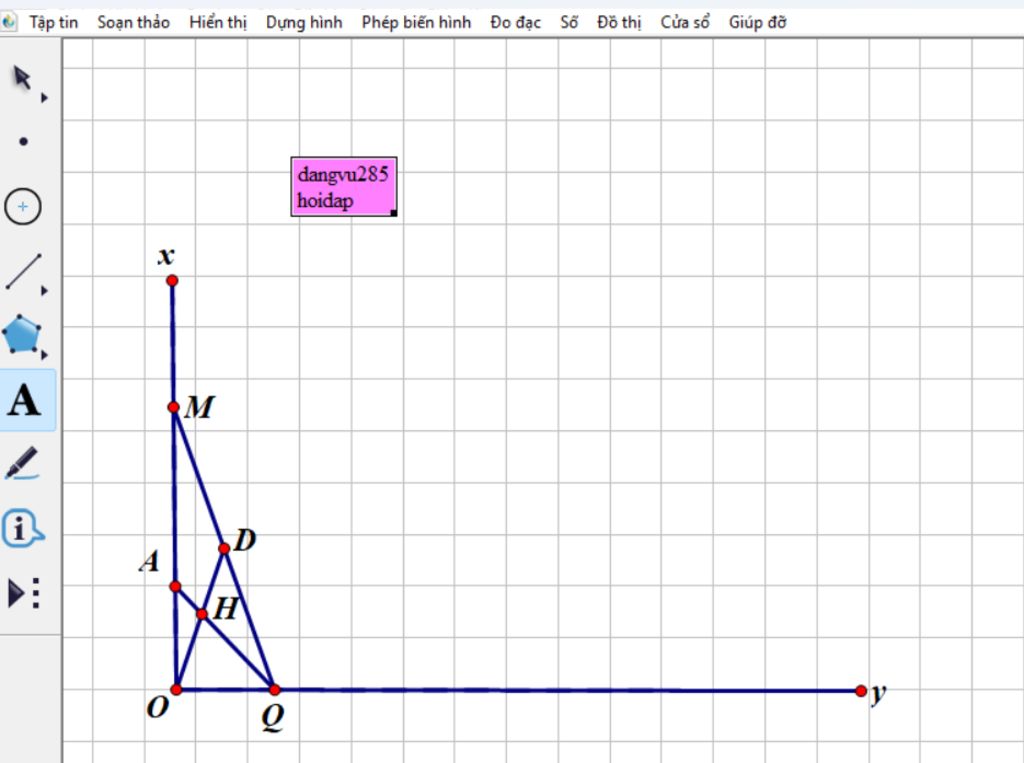
Task: Select red point M
Action: pyautogui.click(x=173, y=408)
